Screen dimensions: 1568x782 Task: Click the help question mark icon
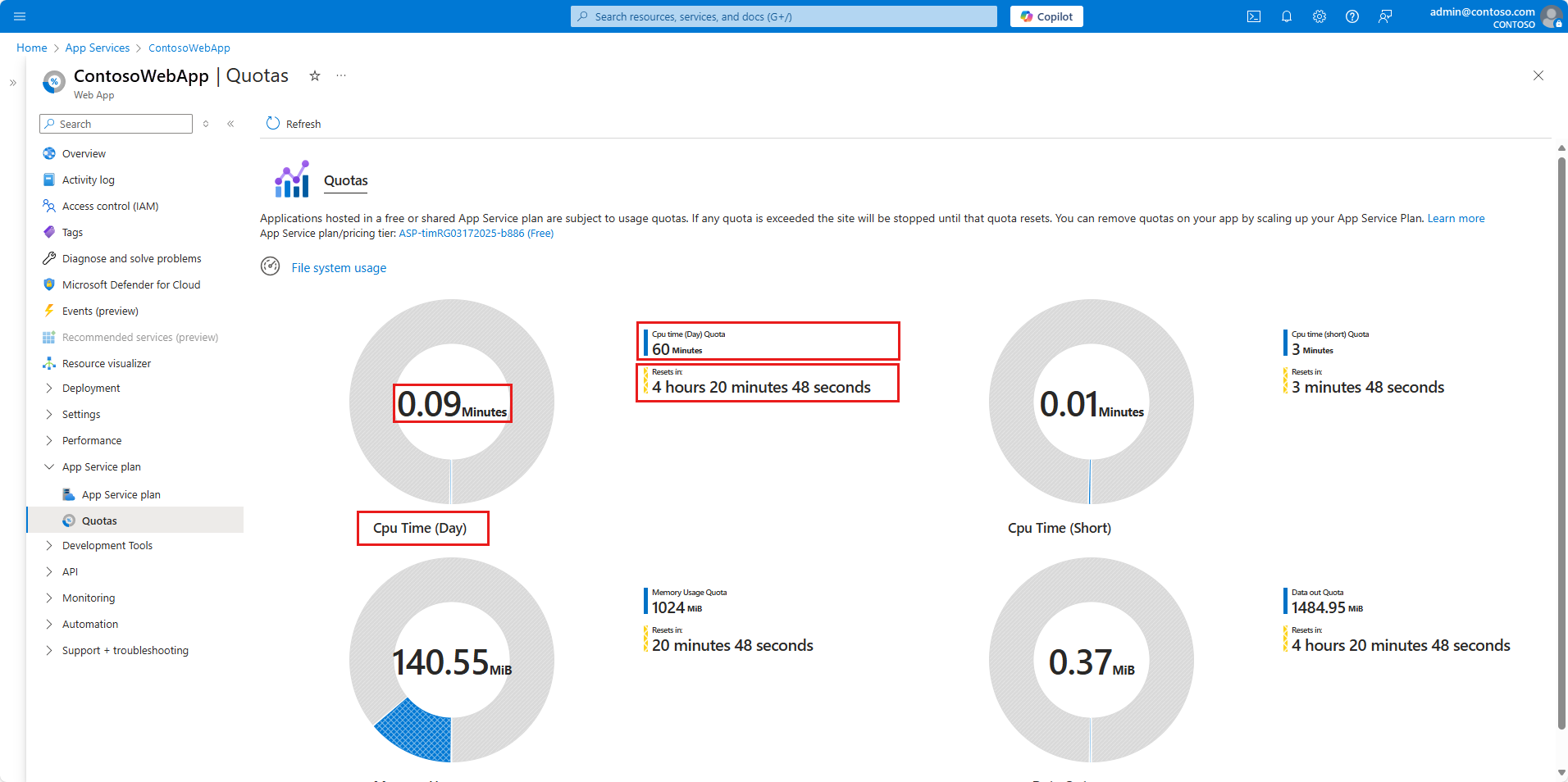(1352, 16)
